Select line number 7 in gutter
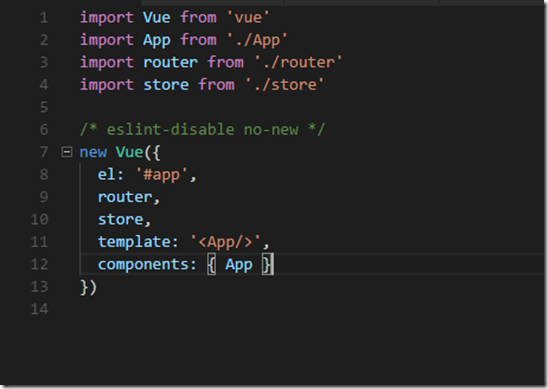This screenshot has width=548, height=389. click(x=44, y=152)
